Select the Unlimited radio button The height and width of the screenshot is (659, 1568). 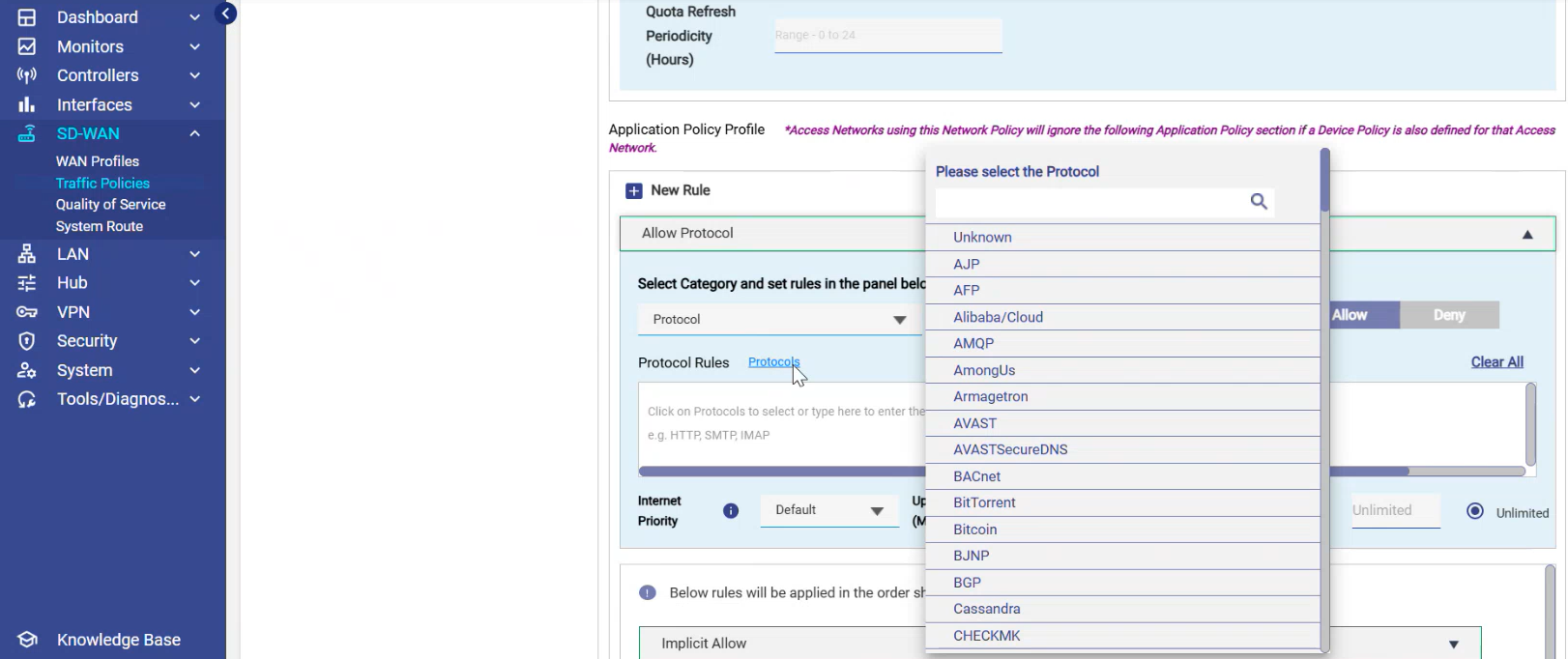tap(1475, 511)
